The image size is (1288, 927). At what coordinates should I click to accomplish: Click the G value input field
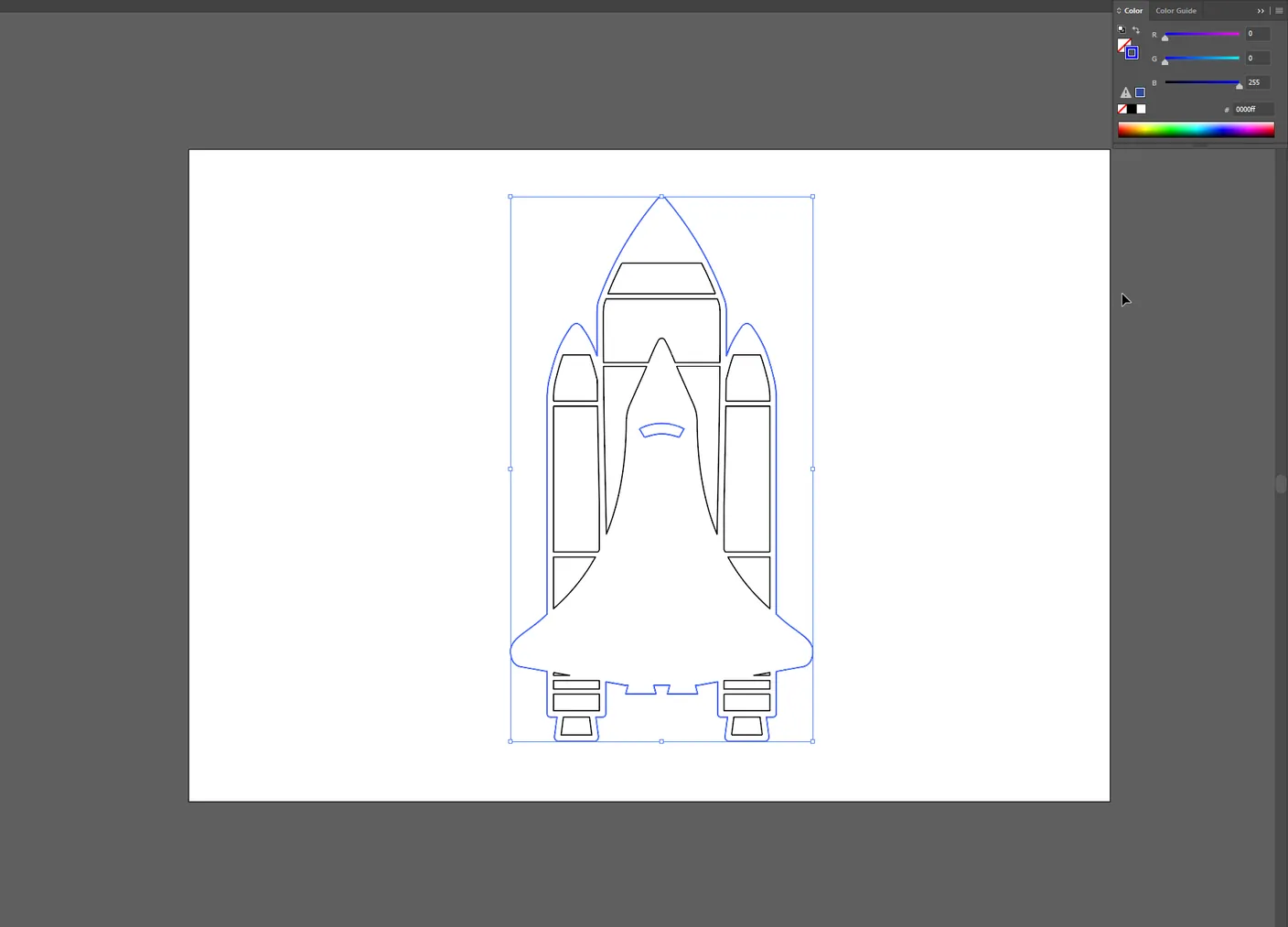1258,58
